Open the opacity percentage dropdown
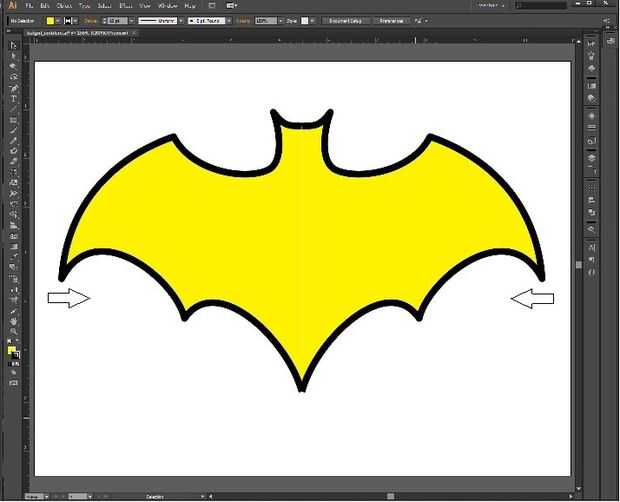 [x=280, y=21]
